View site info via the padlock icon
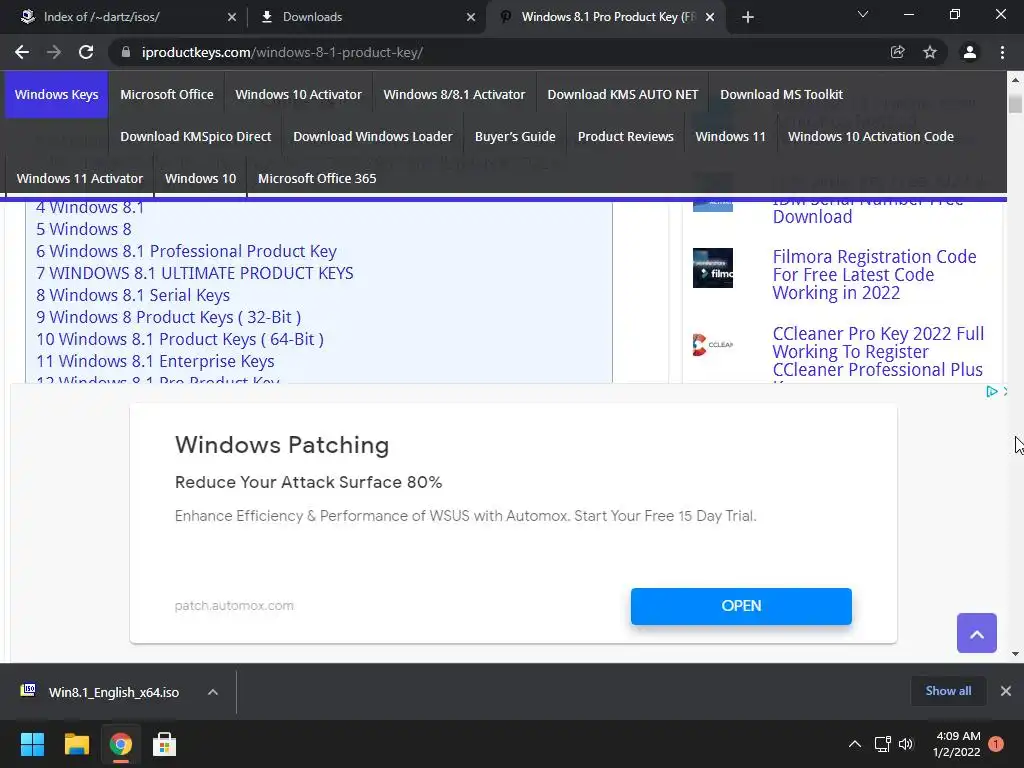The image size is (1024, 768). click(126, 52)
